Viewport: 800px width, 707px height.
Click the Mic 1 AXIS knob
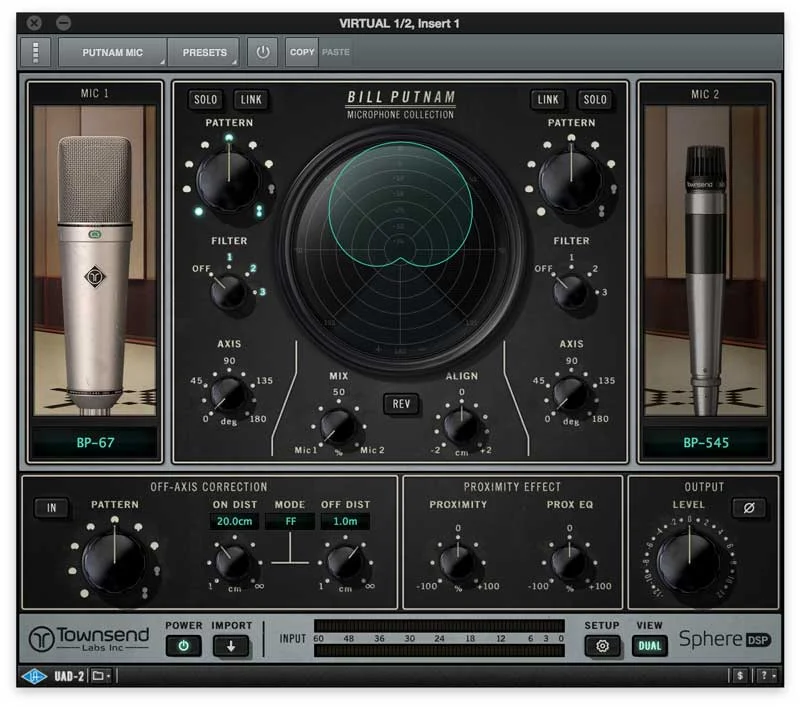pyautogui.click(x=228, y=395)
